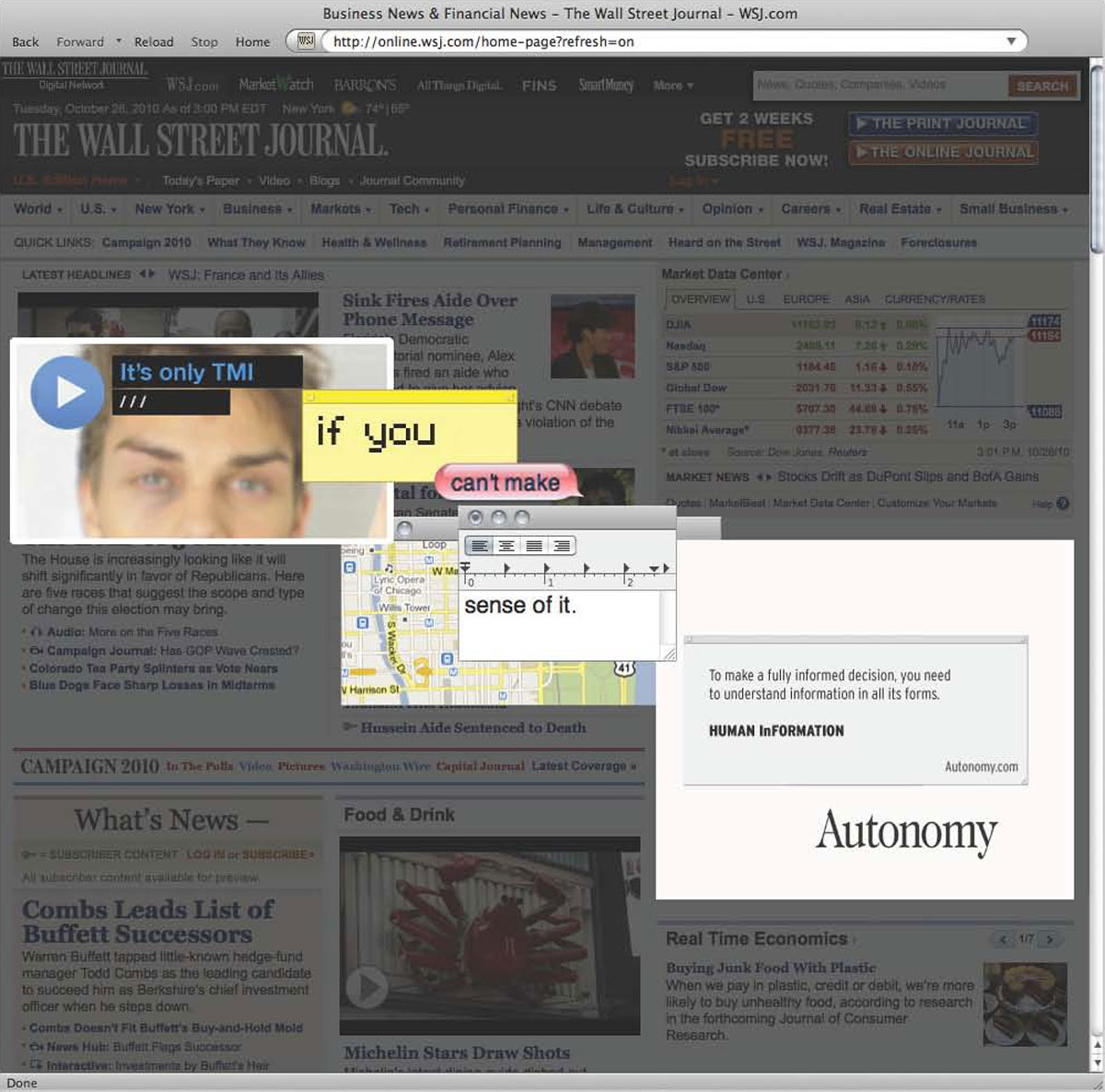The height and width of the screenshot is (1092, 1105).
Task: Click the Forward browser button
Action: click(80, 41)
